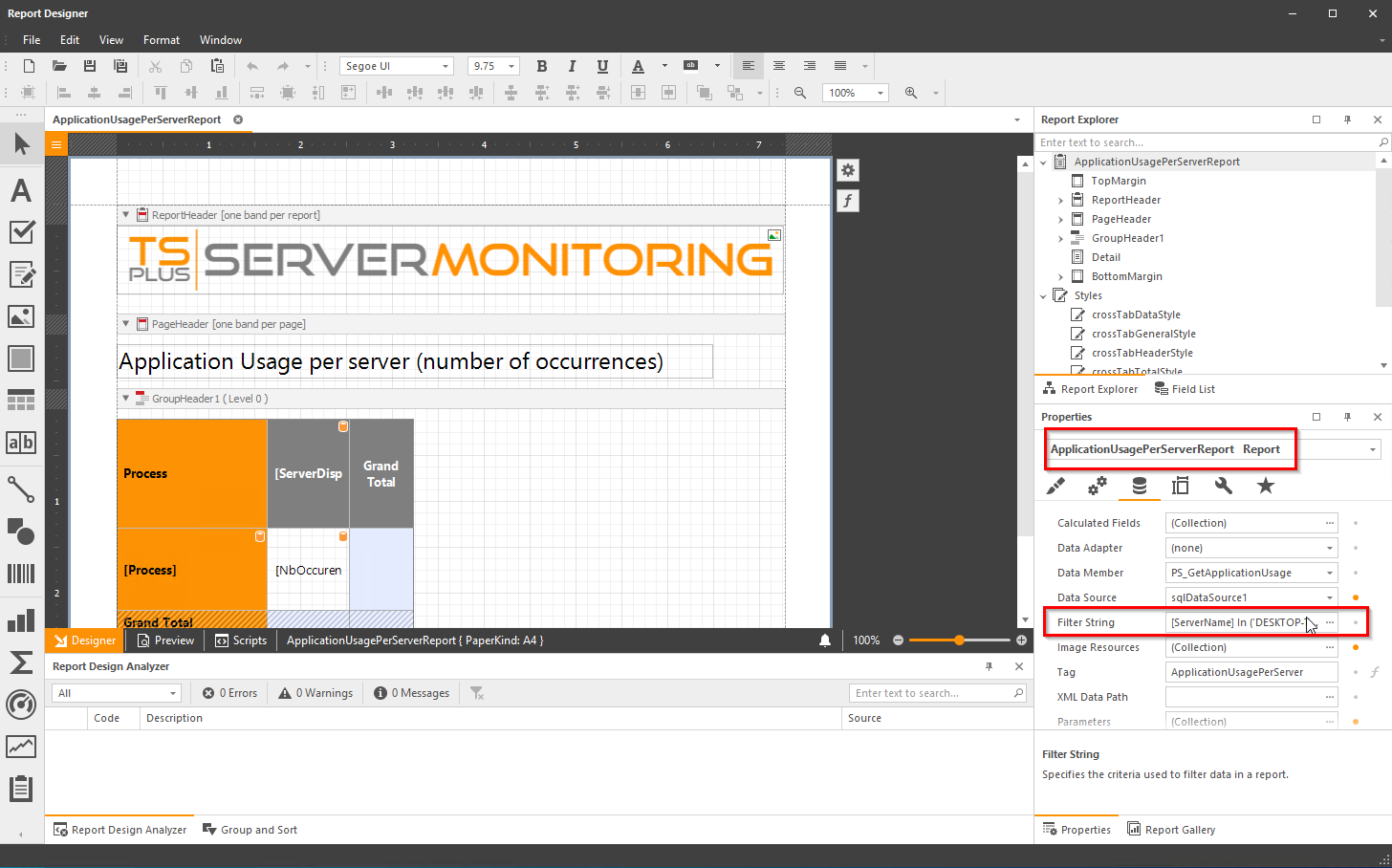Screen dimensions: 1392x868
Task: Select the Picture Box tool
Action: pos(21,315)
